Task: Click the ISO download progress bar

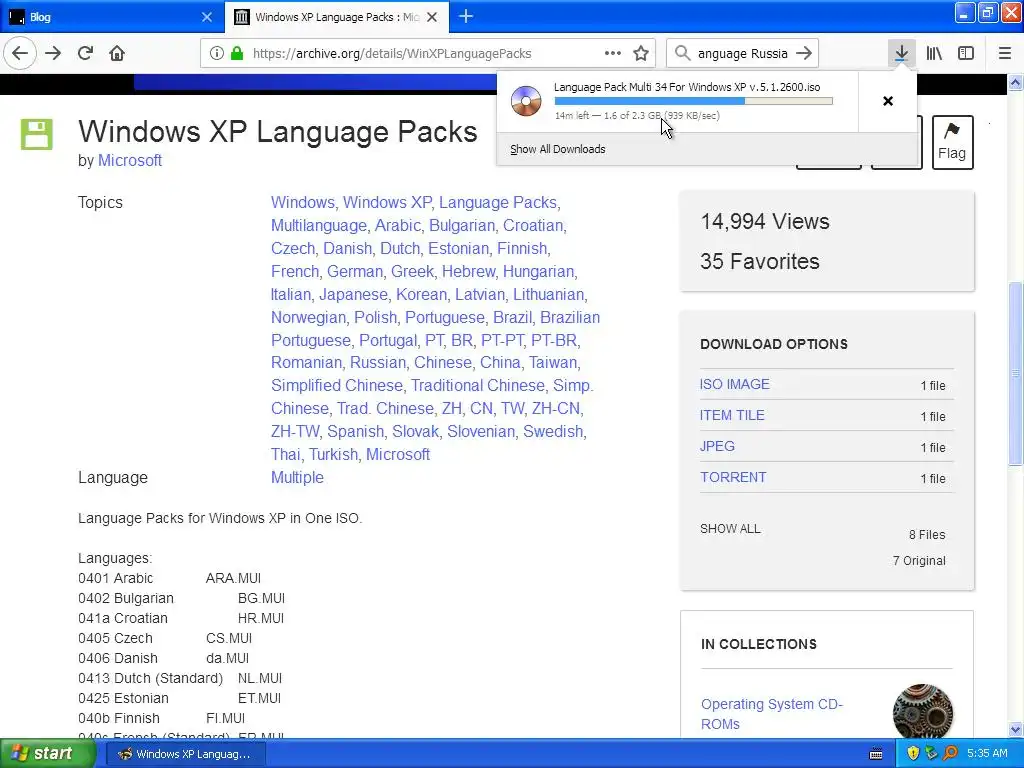Action: pyautogui.click(x=694, y=101)
